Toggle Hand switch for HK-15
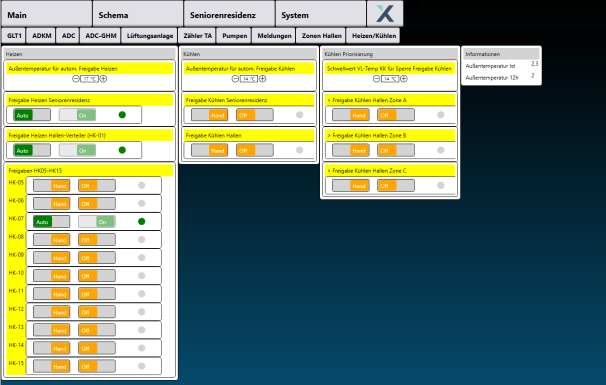This screenshot has width=606, height=385. [x=51, y=366]
